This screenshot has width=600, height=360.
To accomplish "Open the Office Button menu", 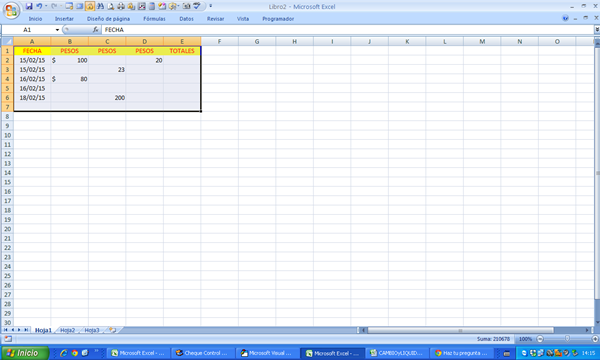I will click(x=11, y=10).
